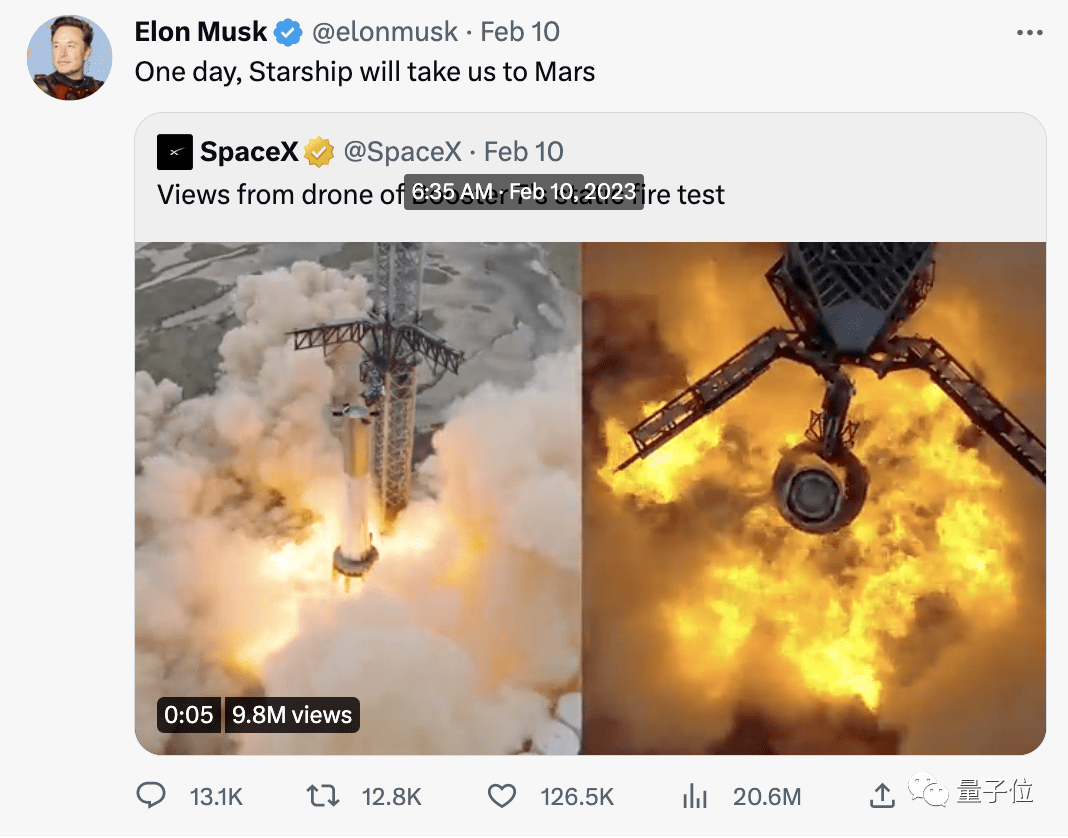Click the share upload icon
Viewport: 1068px width, 838px height.
[882, 795]
